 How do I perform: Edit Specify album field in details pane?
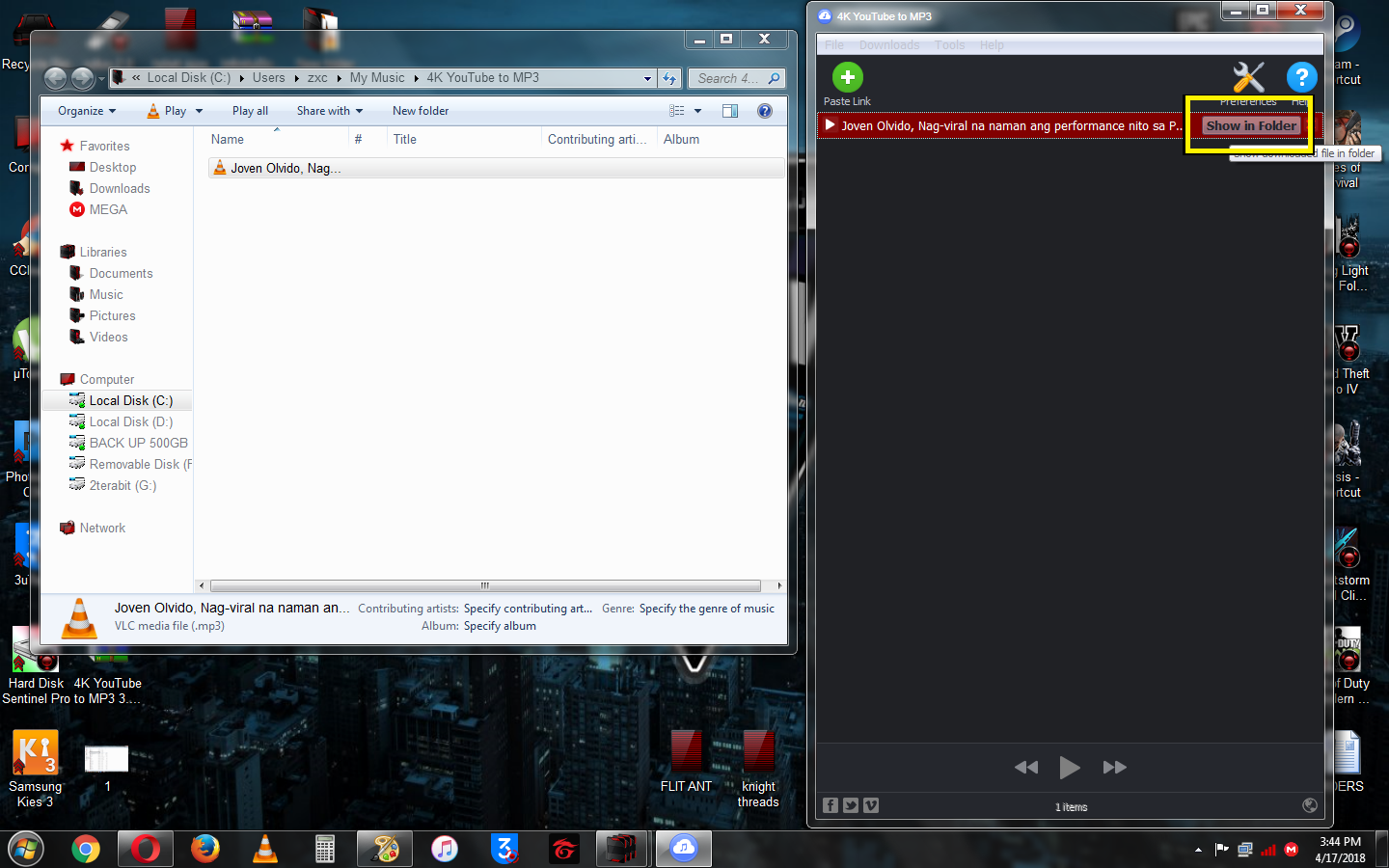(x=500, y=626)
